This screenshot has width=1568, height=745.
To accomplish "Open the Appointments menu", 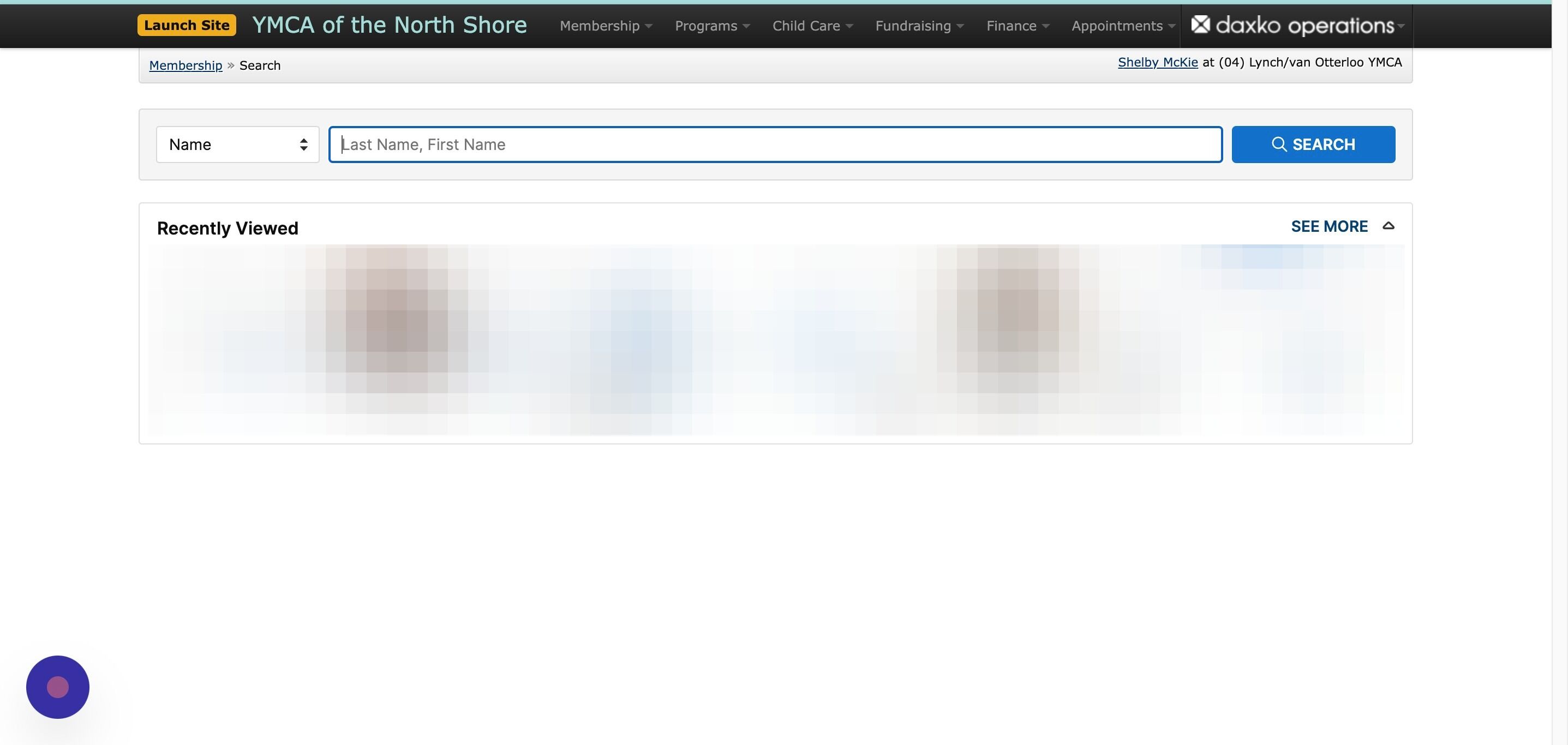I will pos(1123,26).
